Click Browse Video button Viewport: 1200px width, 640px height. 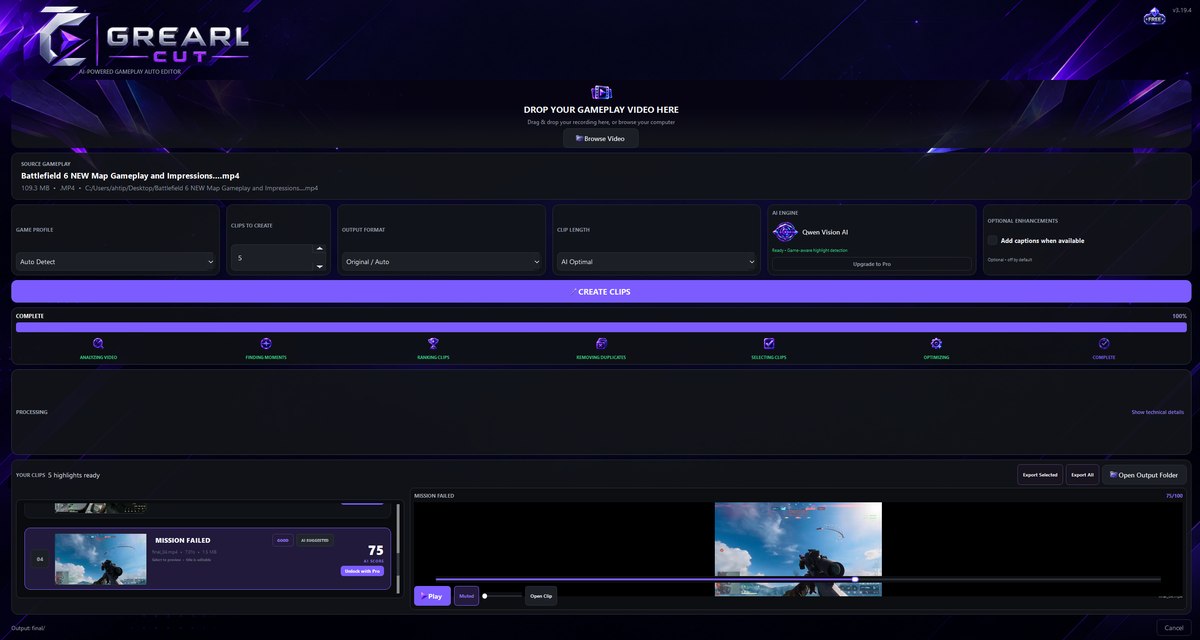point(600,138)
